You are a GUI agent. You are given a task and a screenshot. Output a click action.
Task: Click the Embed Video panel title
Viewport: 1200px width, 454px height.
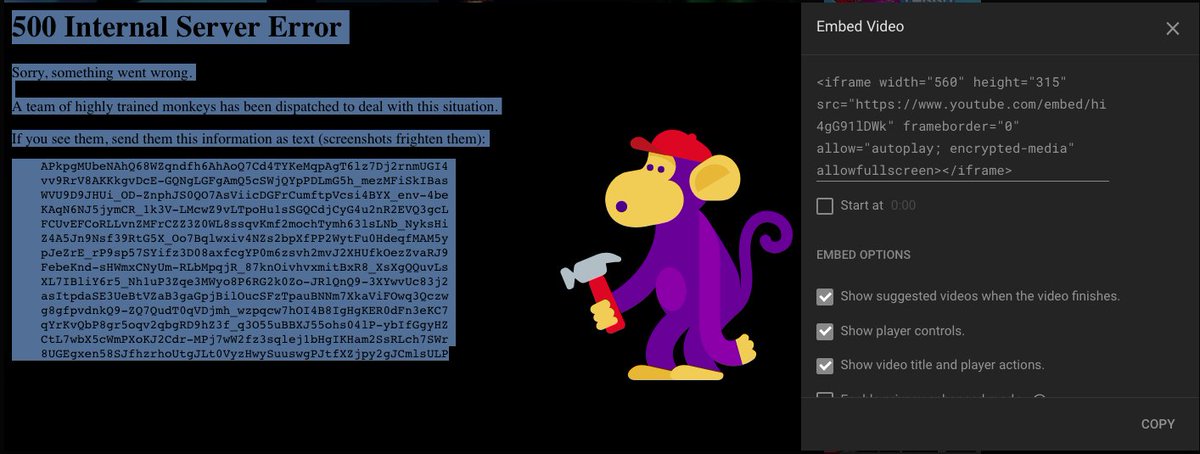[860, 27]
